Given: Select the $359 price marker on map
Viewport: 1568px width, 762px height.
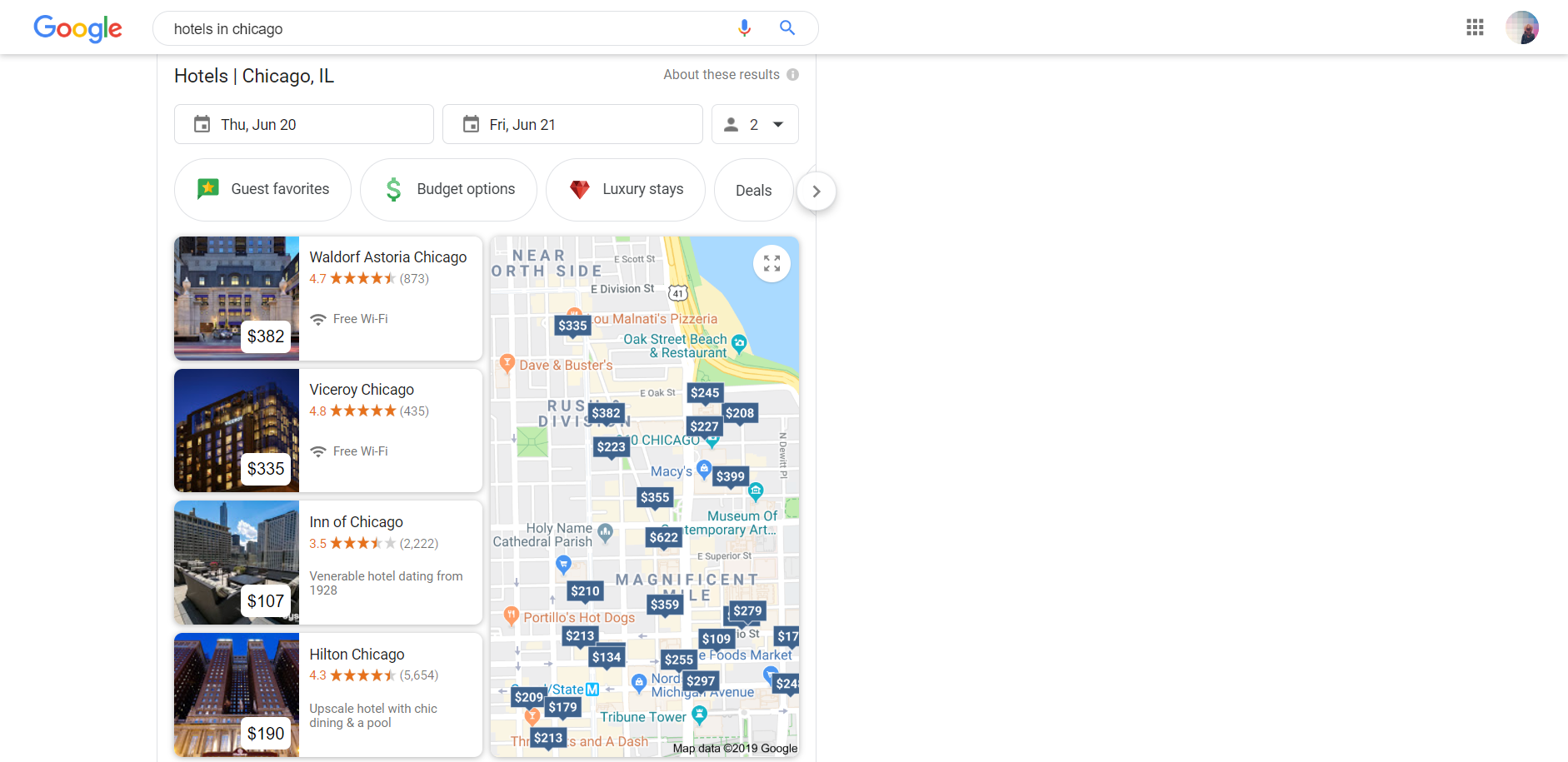Looking at the screenshot, I should point(665,605).
